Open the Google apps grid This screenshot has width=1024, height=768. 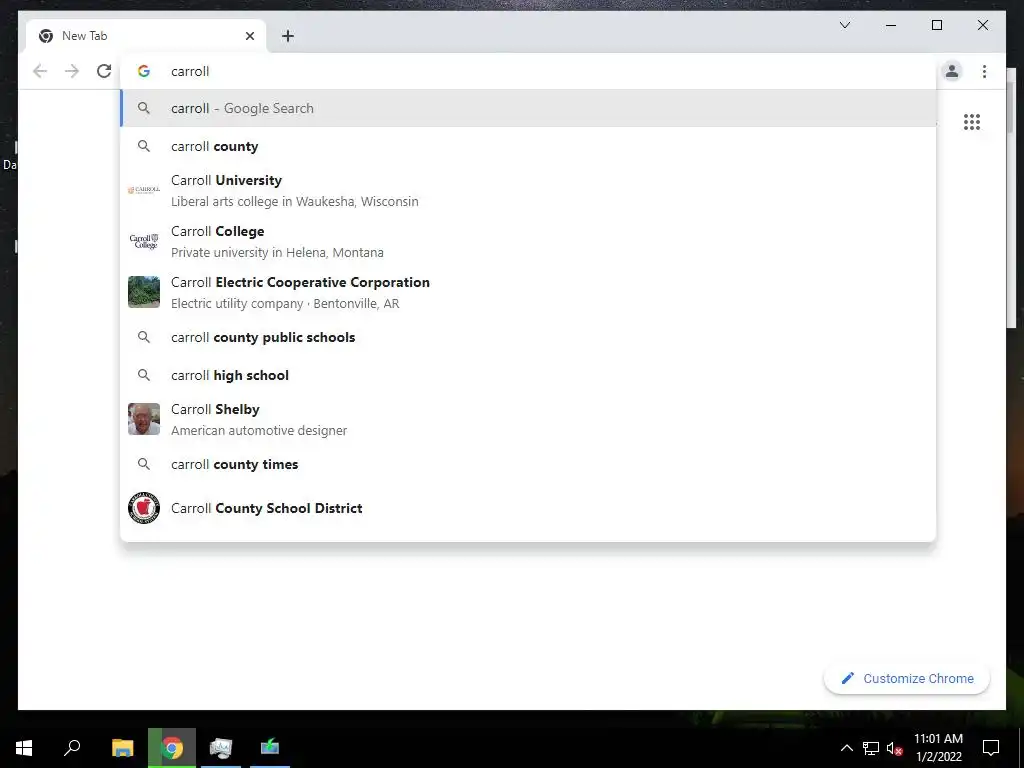pyautogui.click(x=972, y=122)
